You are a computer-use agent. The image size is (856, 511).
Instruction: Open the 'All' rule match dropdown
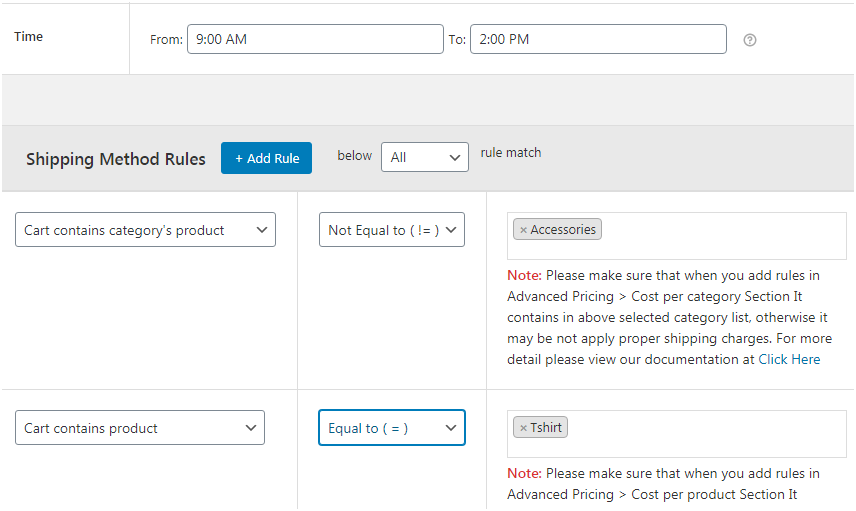(x=425, y=157)
